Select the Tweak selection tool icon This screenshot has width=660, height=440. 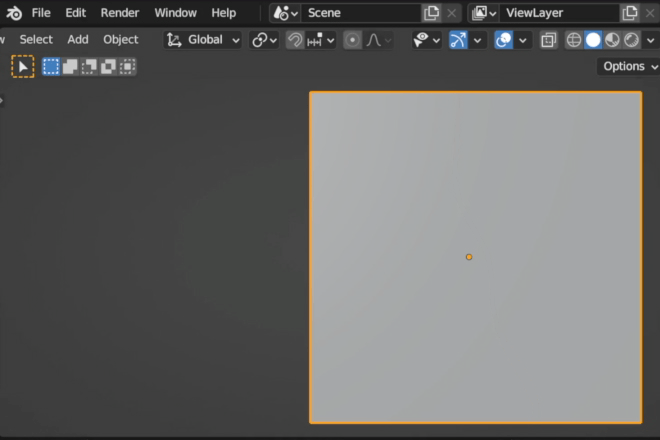(x=22, y=67)
